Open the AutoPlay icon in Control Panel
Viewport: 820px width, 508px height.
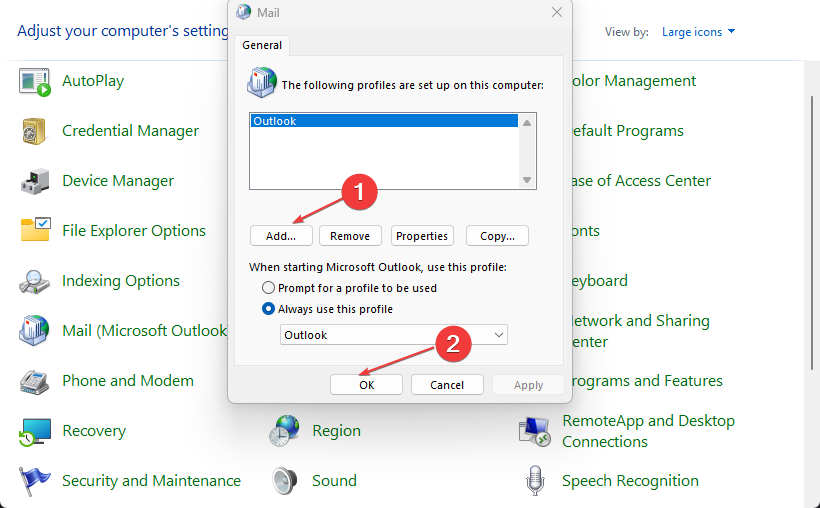(x=35, y=82)
